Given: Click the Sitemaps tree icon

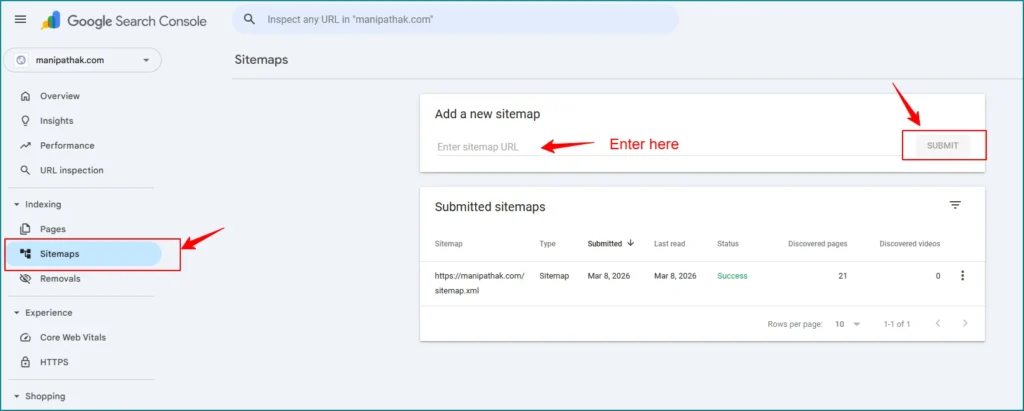Looking at the screenshot, I should point(25,254).
